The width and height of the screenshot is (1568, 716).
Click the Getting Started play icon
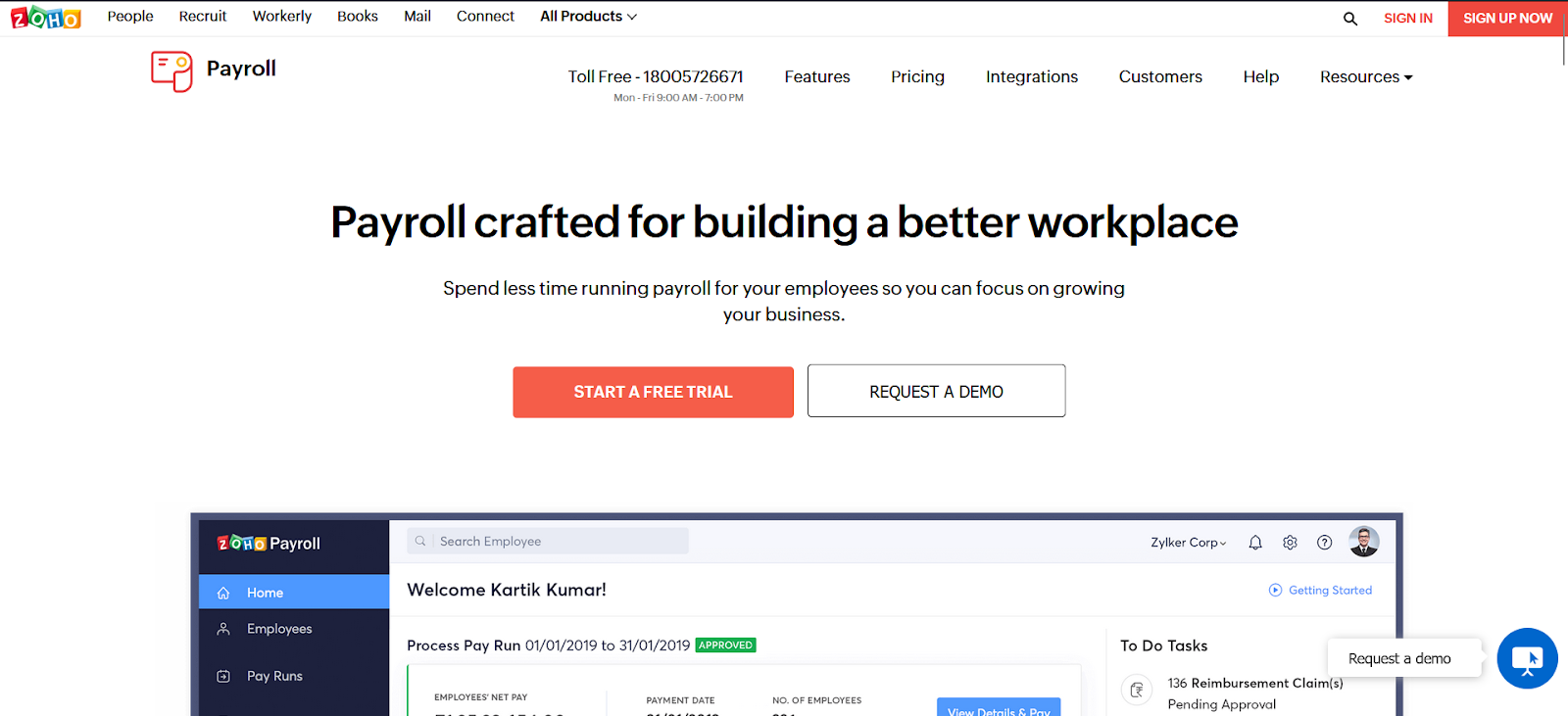1275,590
